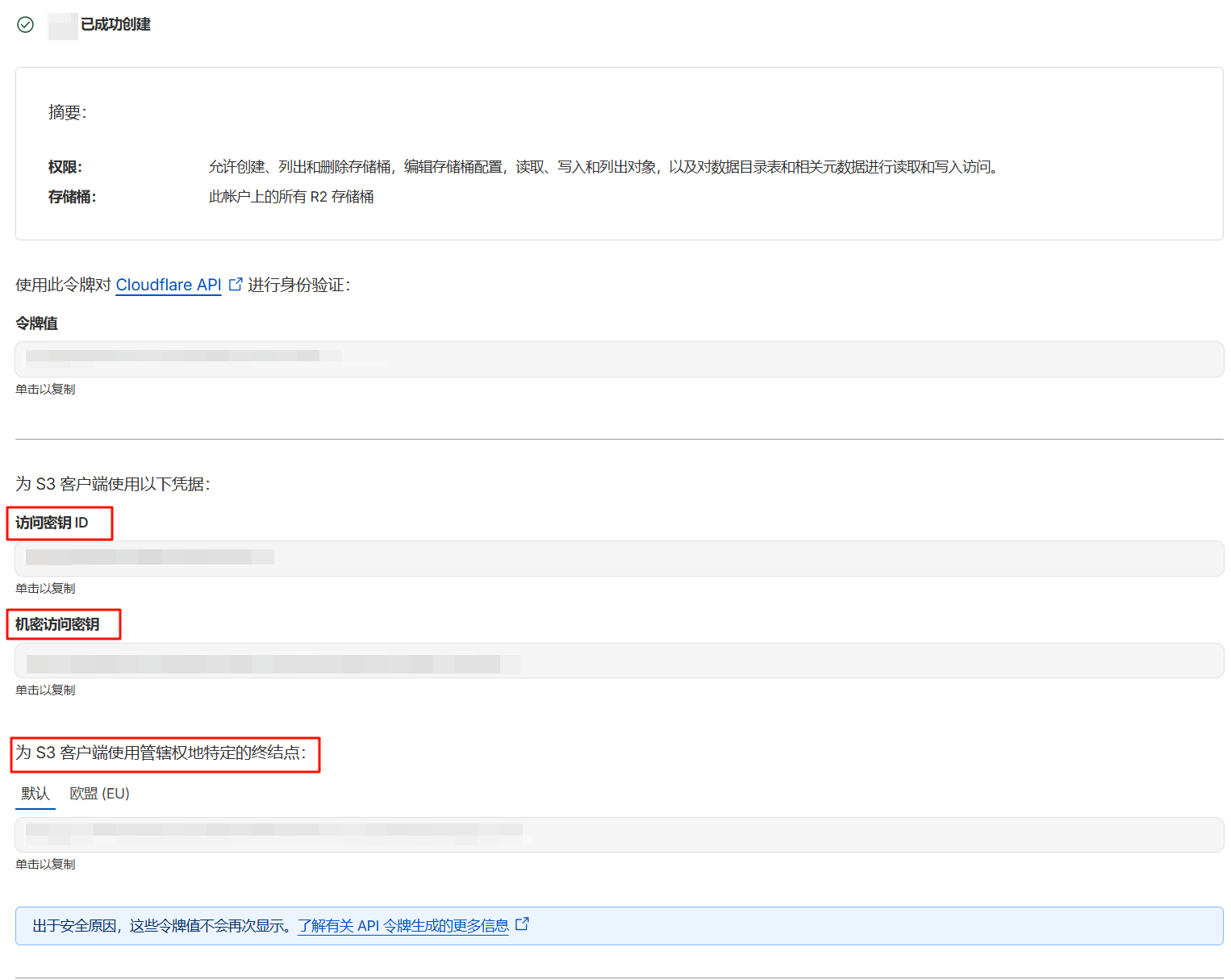Switch to the 默认 endpoint tab
This screenshot has height=980, width=1231.
[x=35, y=794]
